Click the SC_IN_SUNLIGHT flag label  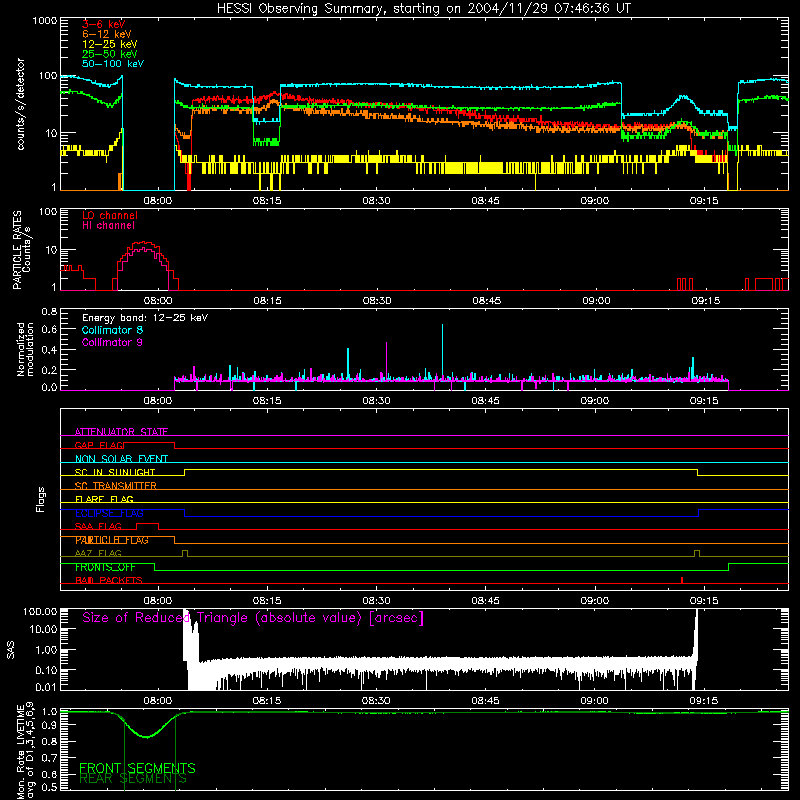click(x=115, y=472)
